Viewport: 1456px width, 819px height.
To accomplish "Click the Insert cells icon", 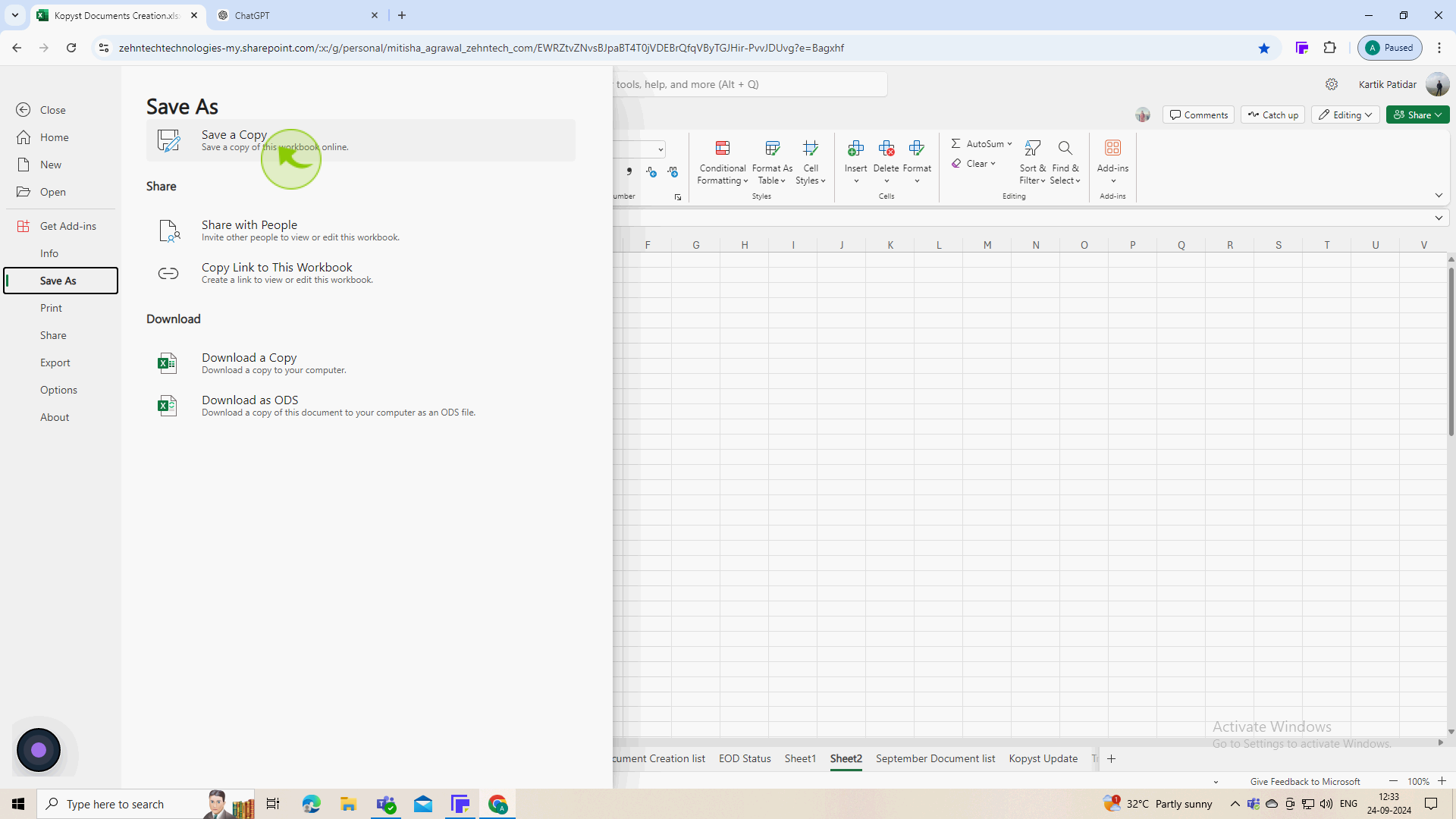I will click(x=855, y=148).
